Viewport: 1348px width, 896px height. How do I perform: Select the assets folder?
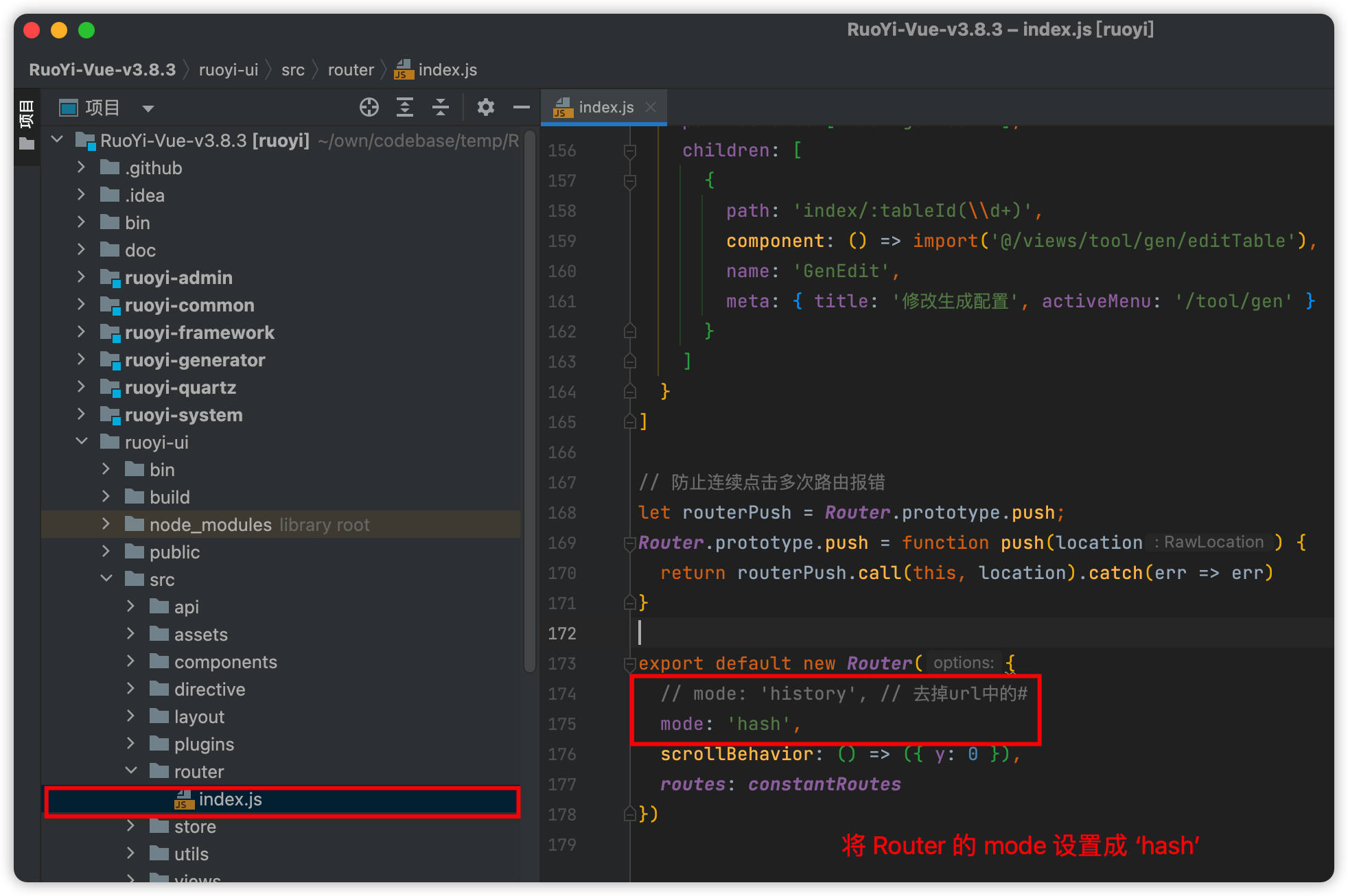pyautogui.click(x=200, y=635)
